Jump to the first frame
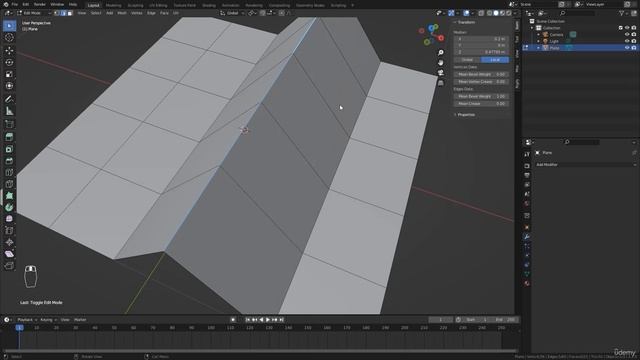Viewport: 640px width, 360px height. (248, 320)
